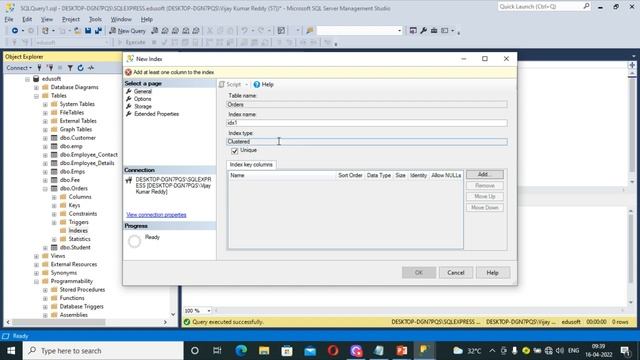This screenshot has height=360, width=640.
Task: Collapse the edusoft database node
Action: [x=27, y=79]
